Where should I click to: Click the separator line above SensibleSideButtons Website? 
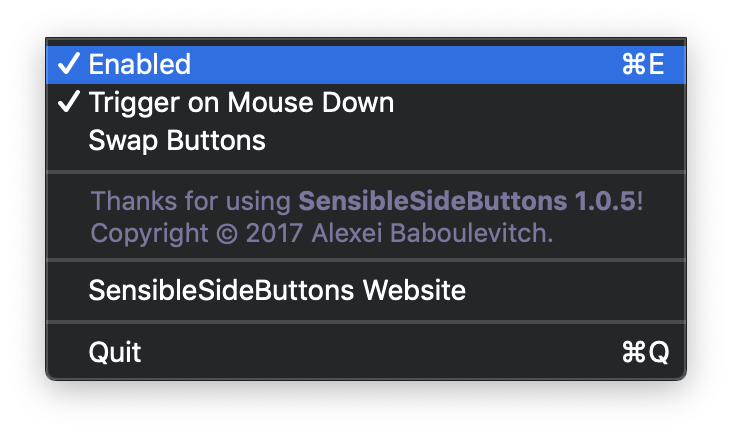(x=366, y=261)
